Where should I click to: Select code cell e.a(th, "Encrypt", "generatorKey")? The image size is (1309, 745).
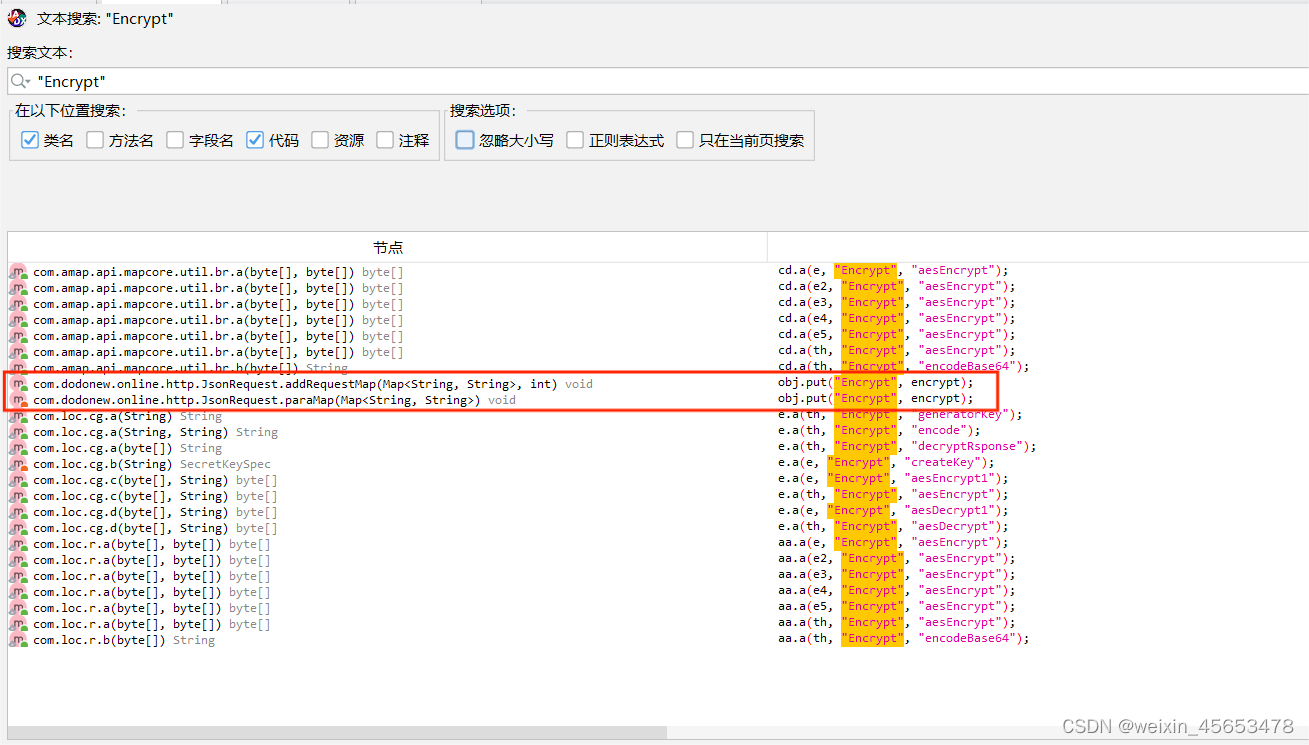coord(900,414)
